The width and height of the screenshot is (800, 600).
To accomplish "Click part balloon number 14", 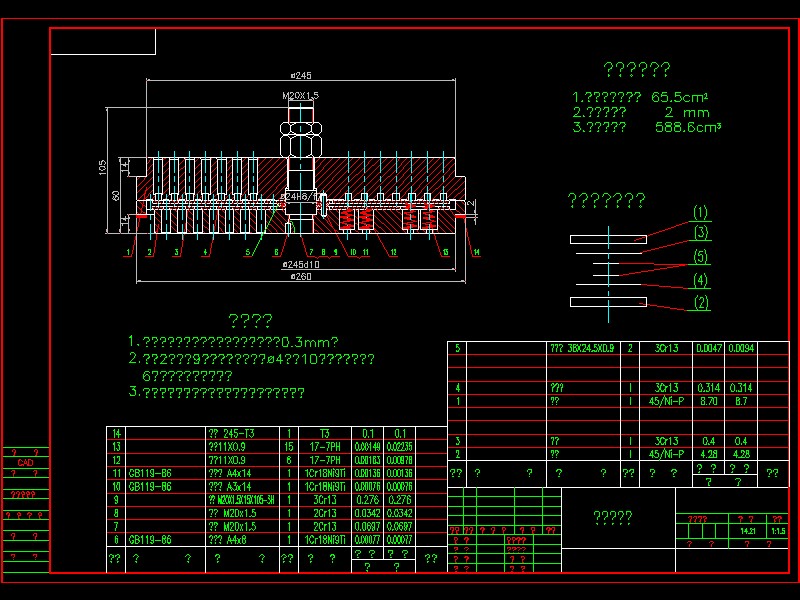I will point(477,252).
